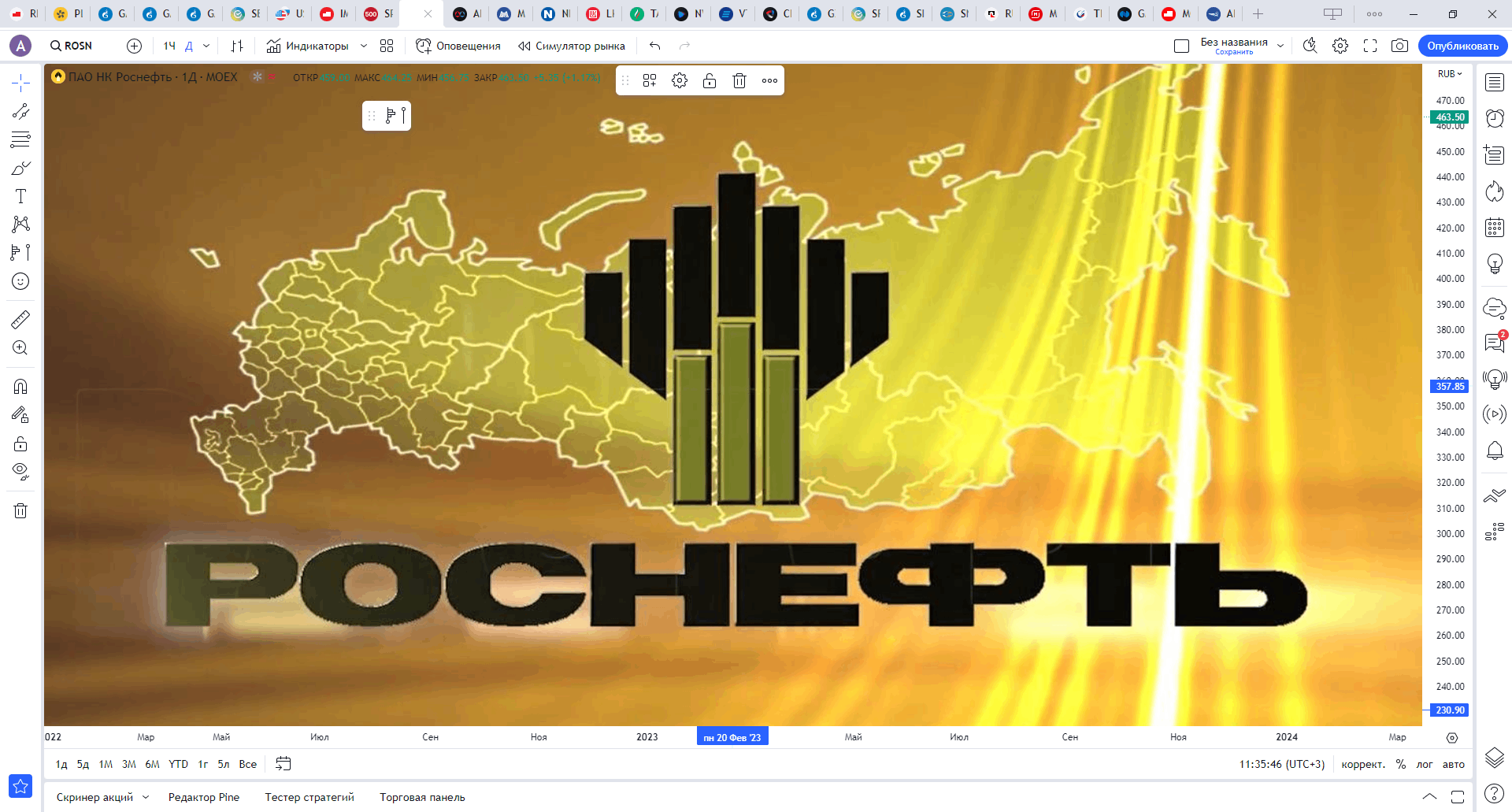This screenshot has width=1512, height=812.
Task: Open forecast and measurement tools in left sidebar
Action: pyautogui.click(x=20, y=253)
